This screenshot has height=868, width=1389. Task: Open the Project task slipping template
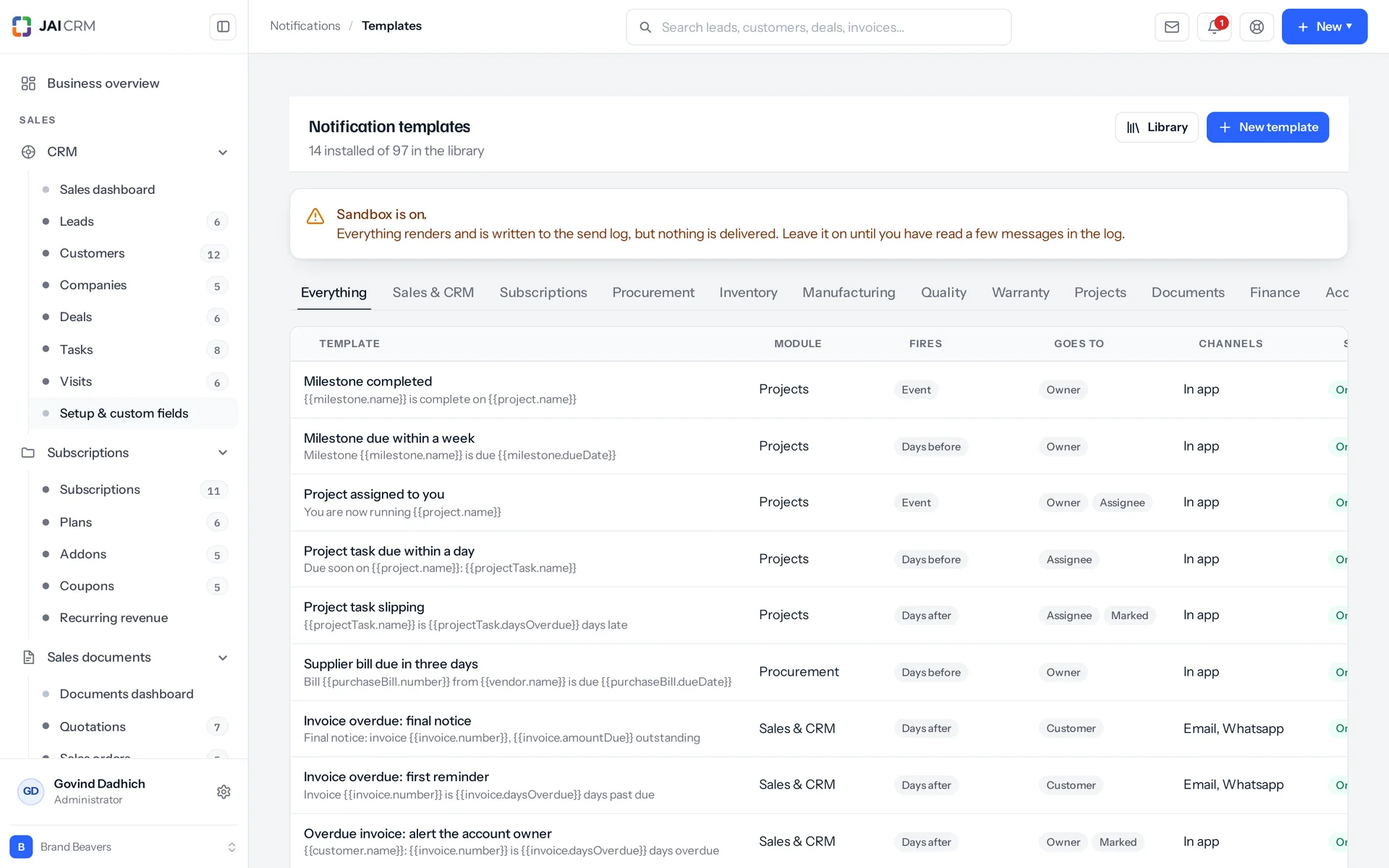click(x=364, y=607)
